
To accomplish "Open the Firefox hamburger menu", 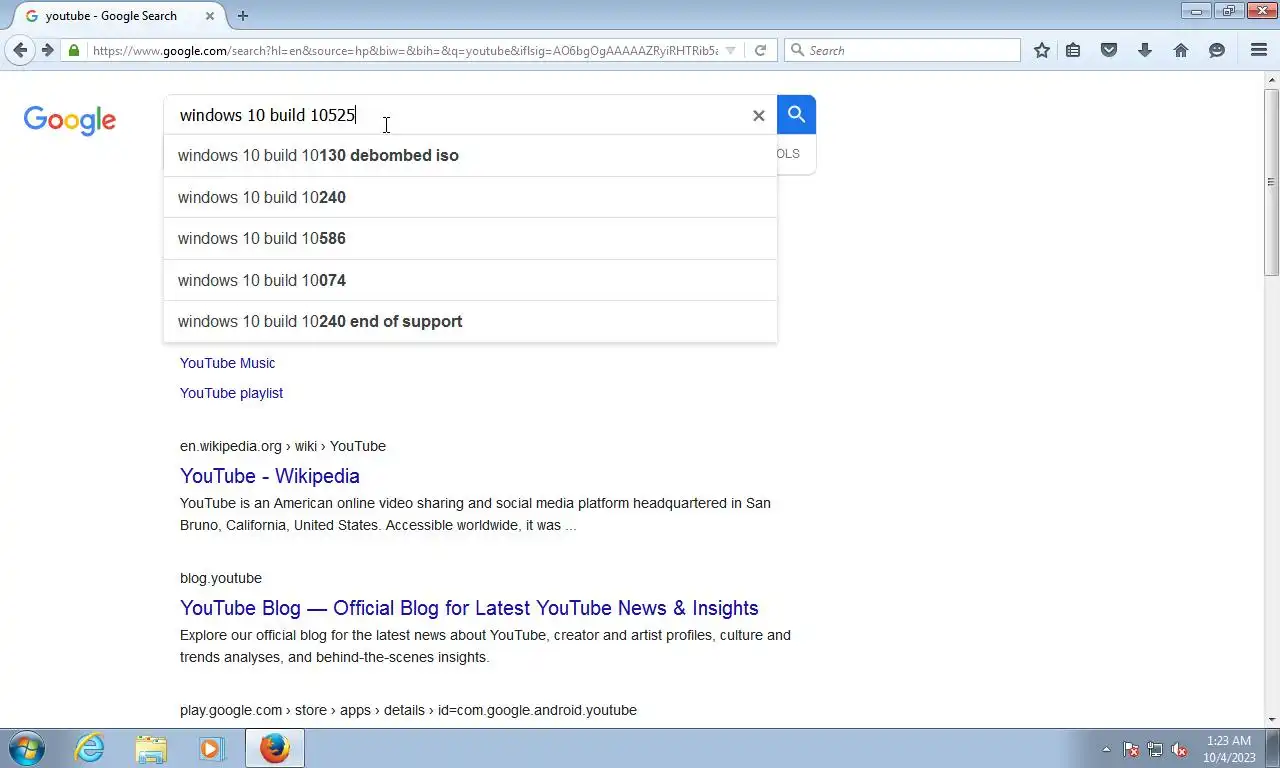I will (1259, 50).
